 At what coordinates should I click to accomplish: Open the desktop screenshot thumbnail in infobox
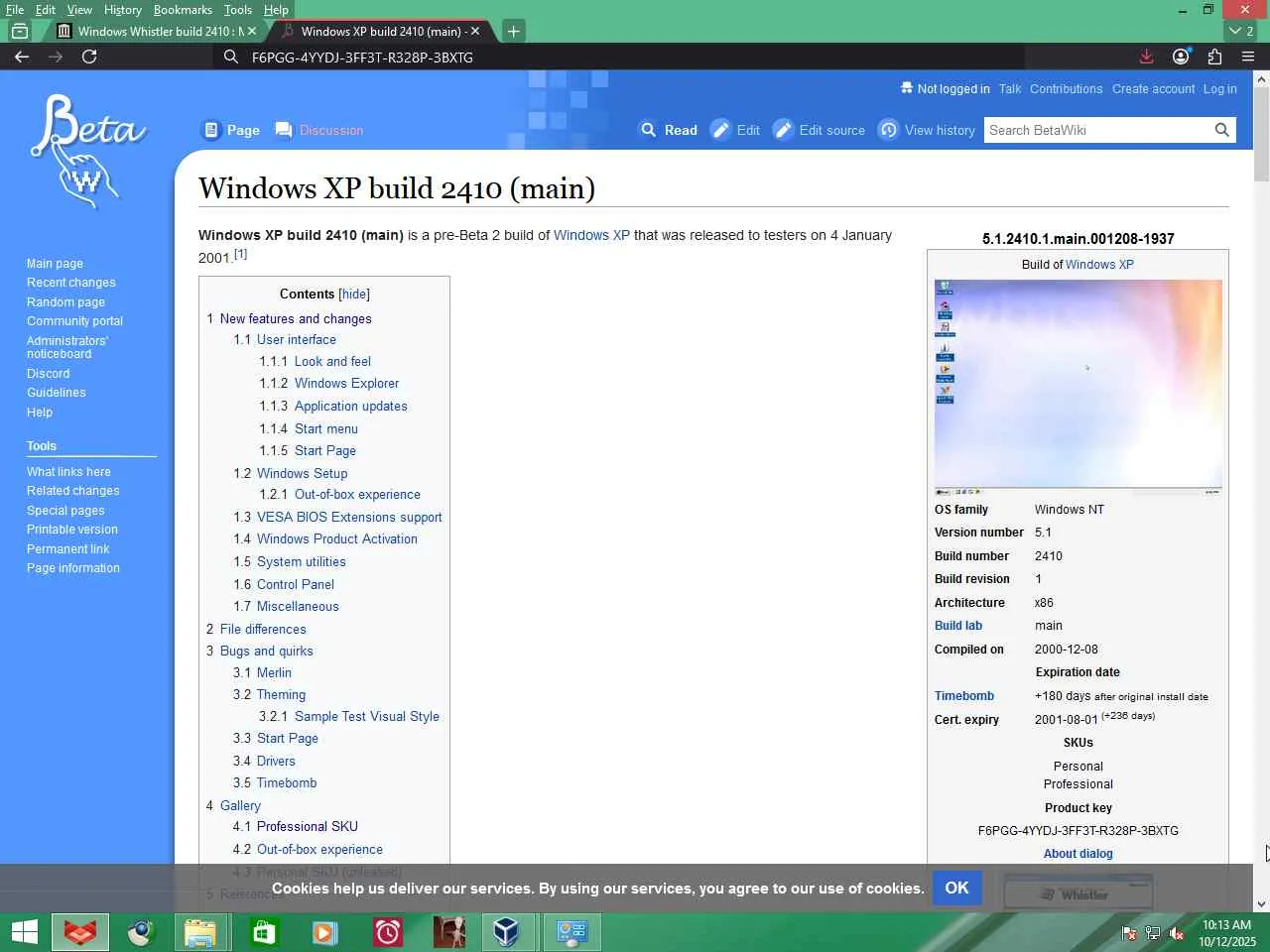click(1079, 388)
